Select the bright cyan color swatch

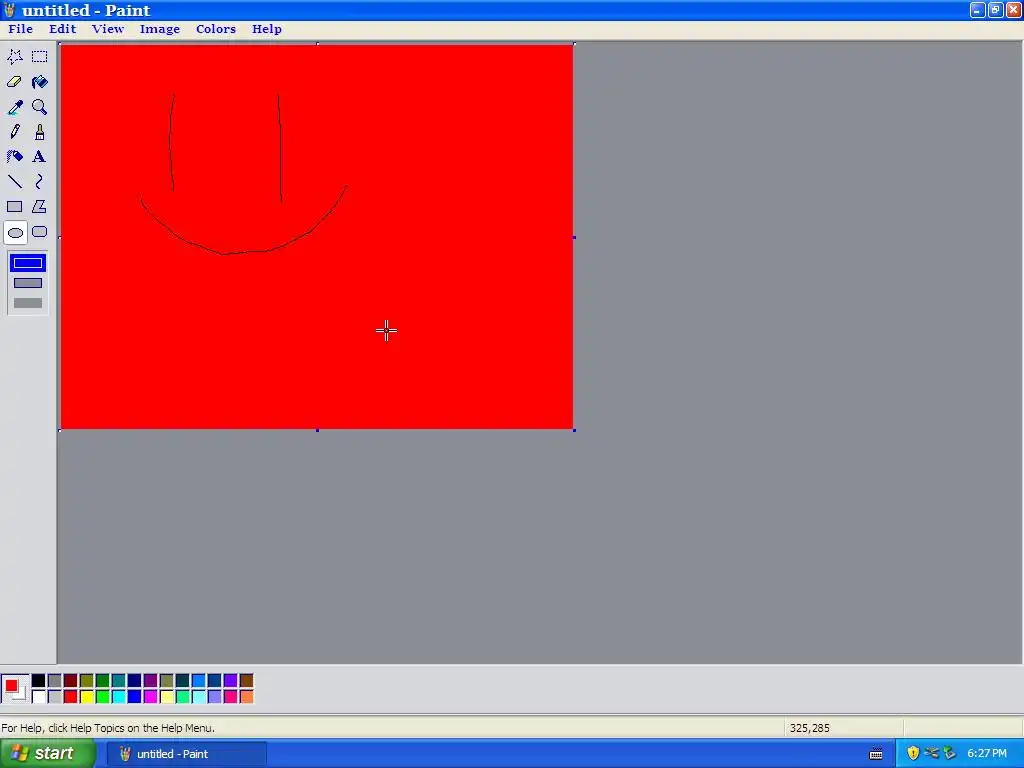(x=118, y=697)
